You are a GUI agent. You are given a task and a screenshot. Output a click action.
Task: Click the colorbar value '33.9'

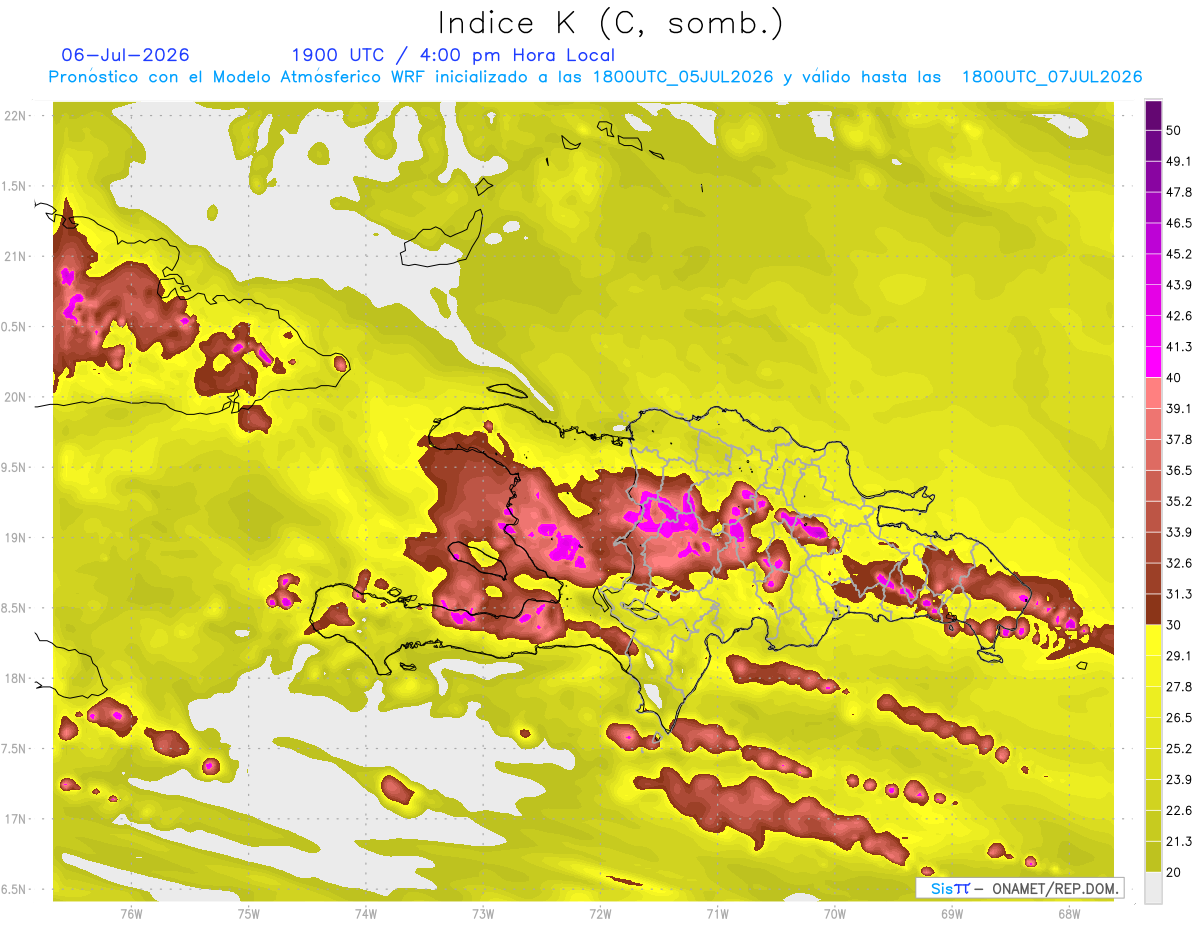pos(1179,532)
